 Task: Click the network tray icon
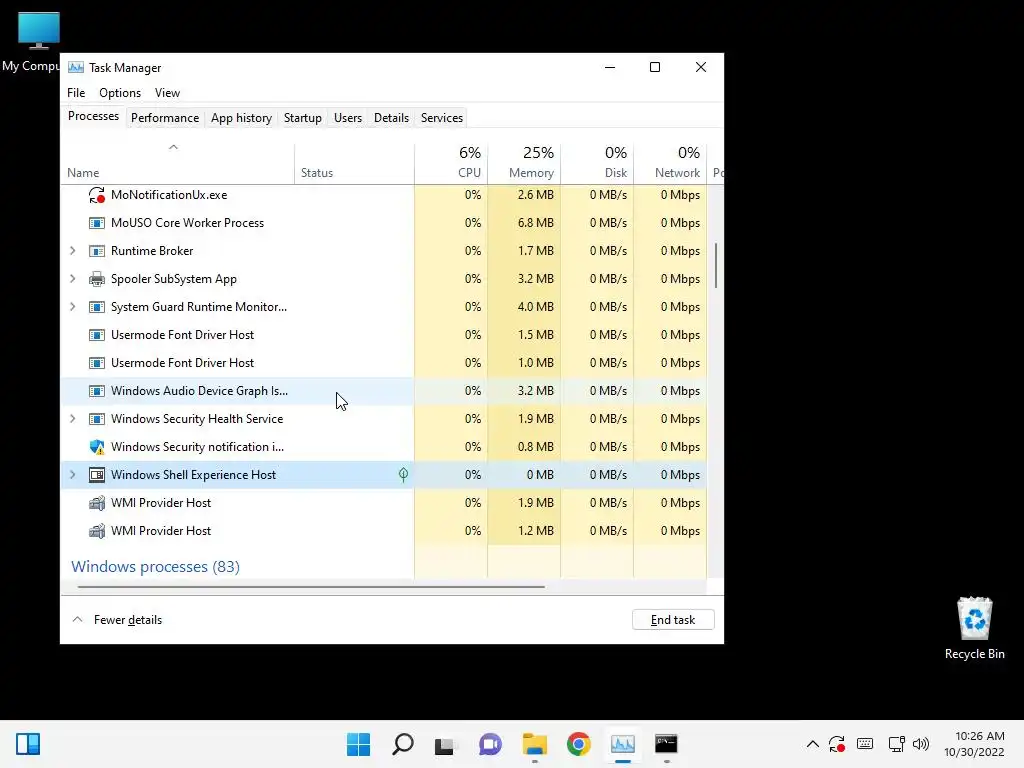tap(897, 744)
